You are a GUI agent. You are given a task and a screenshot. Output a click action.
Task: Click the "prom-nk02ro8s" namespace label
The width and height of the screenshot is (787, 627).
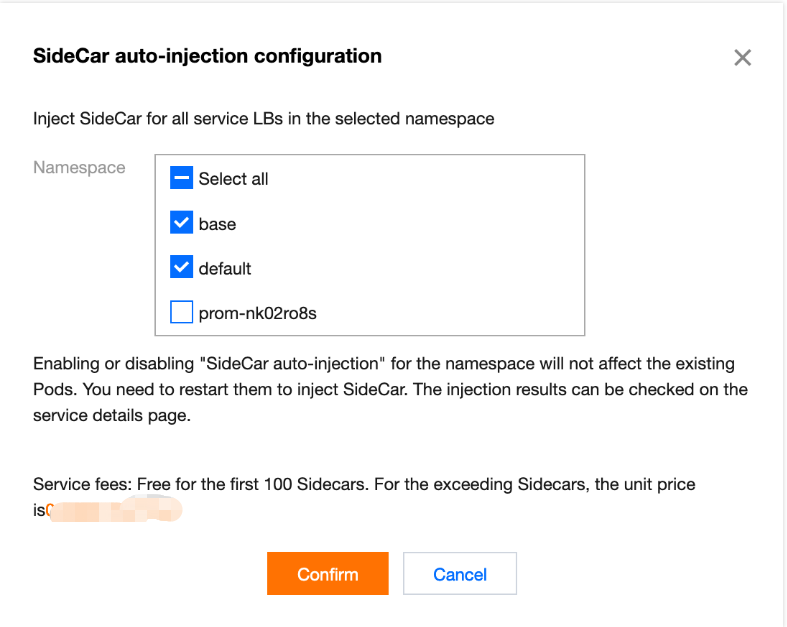[257, 314]
